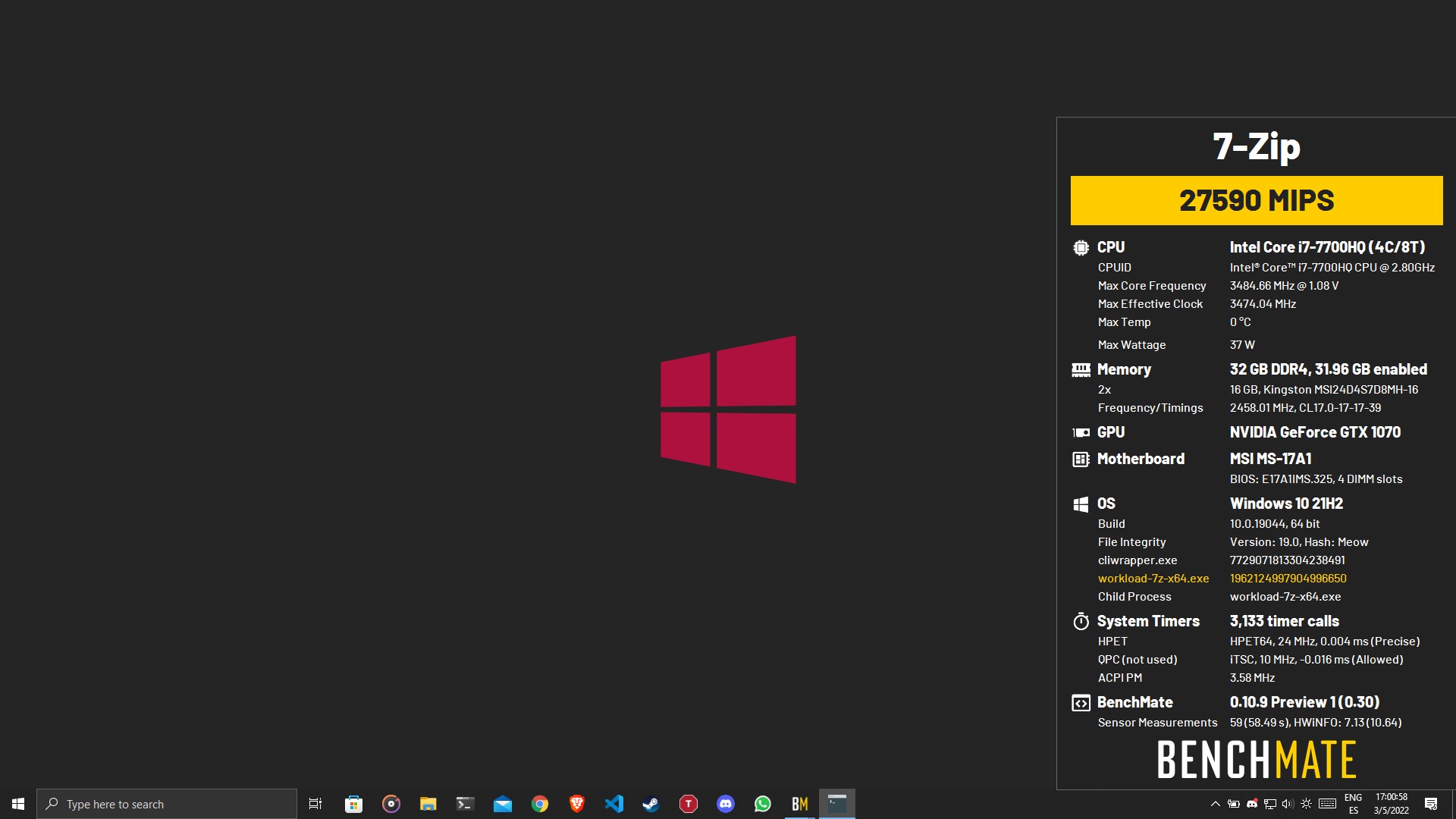Viewport: 1456px width, 819px height.
Task: Open Task View on the taskbar
Action: click(x=315, y=804)
